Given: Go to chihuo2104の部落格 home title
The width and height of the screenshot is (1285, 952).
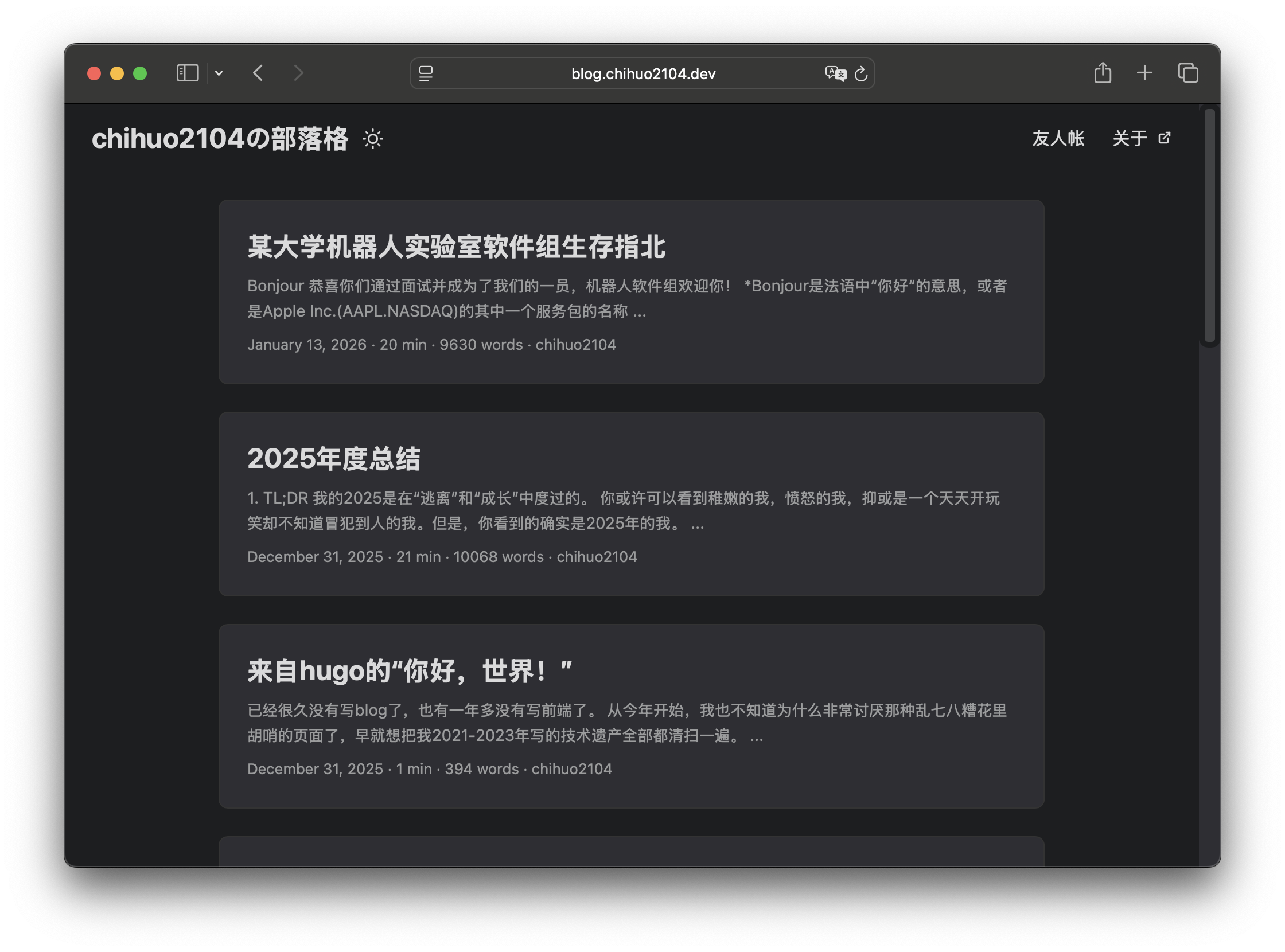Looking at the screenshot, I should tap(220, 139).
